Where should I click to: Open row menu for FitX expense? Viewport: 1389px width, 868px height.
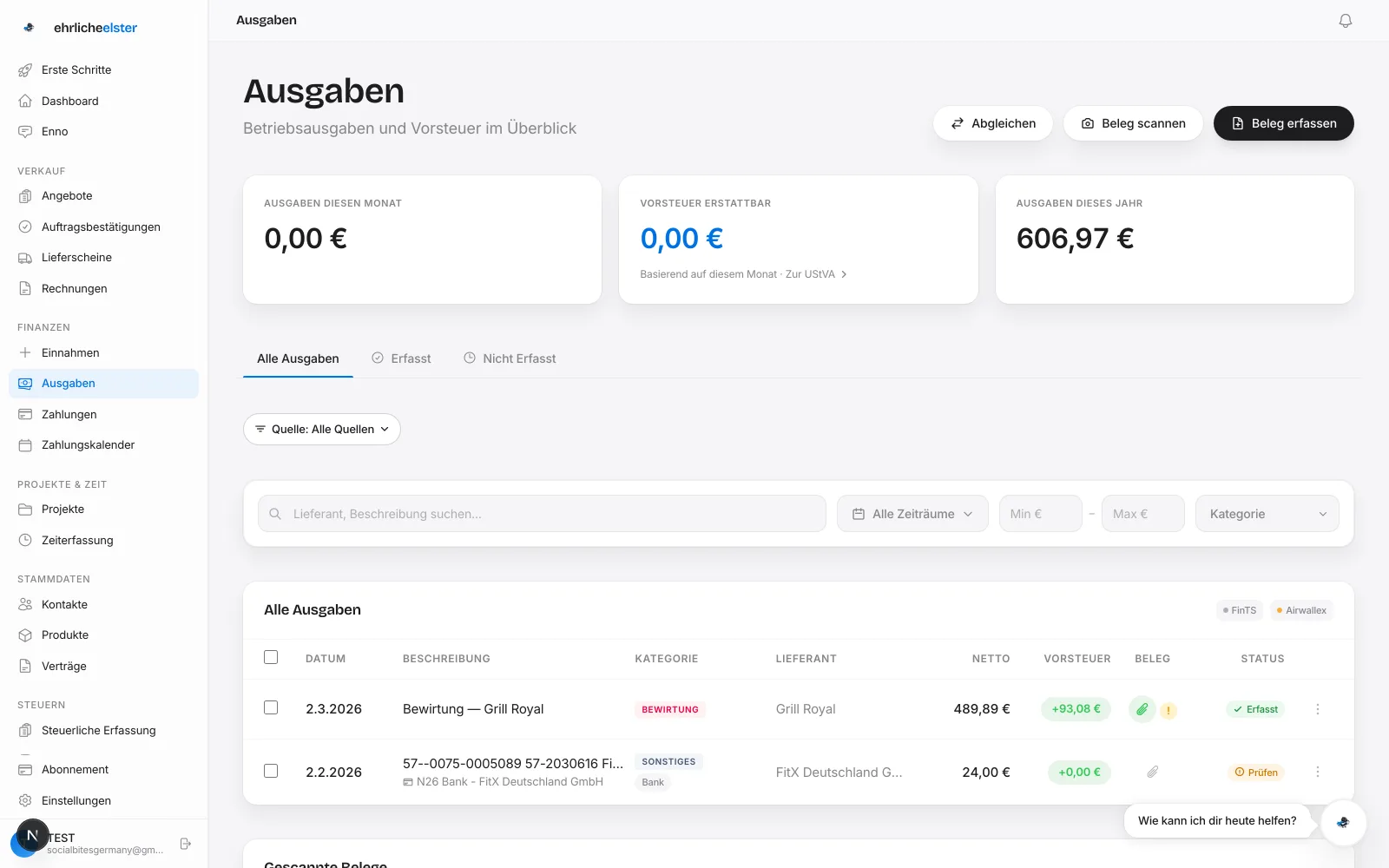(x=1317, y=772)
